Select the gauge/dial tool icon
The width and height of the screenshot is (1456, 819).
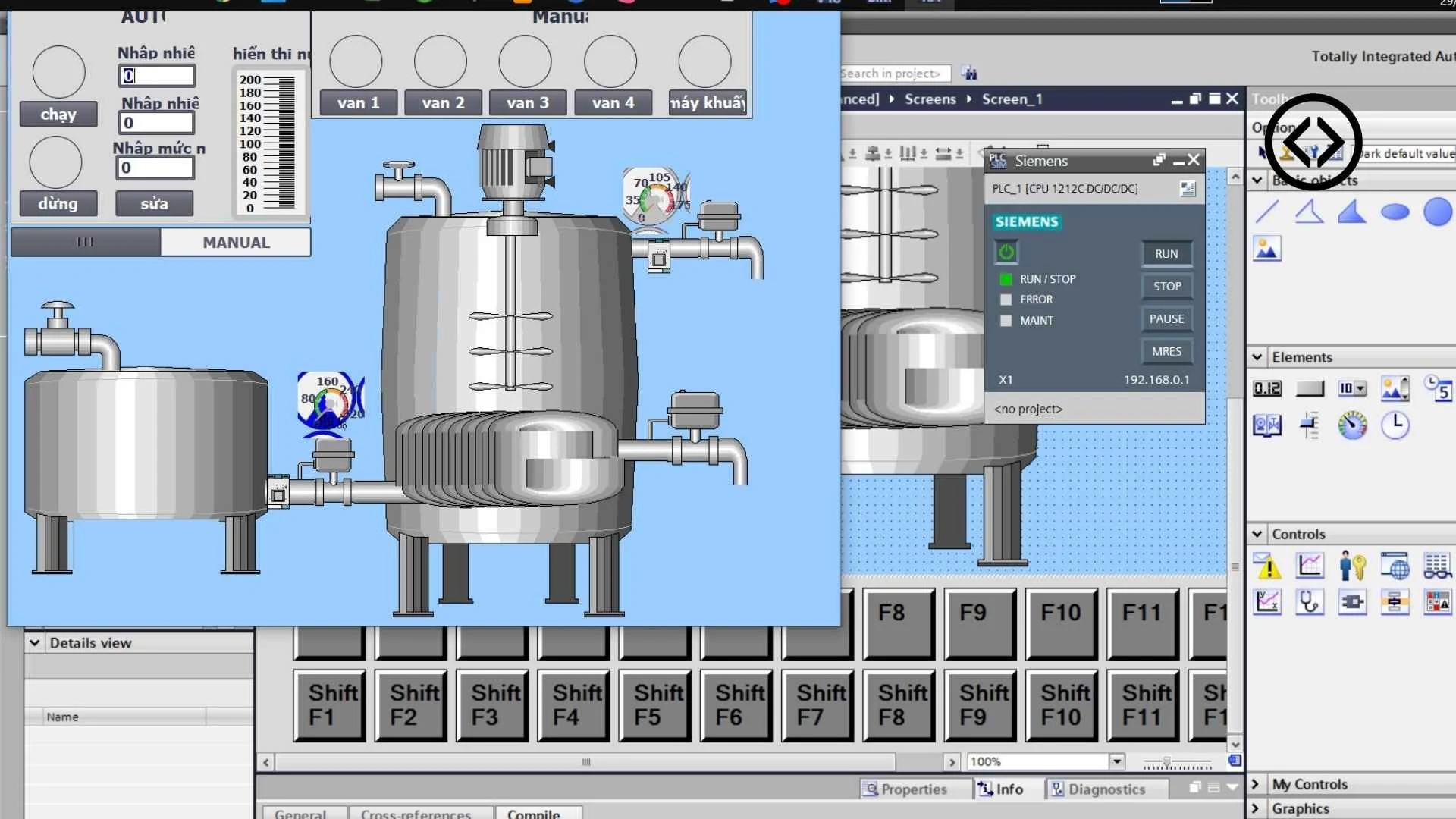point(1353,423)
